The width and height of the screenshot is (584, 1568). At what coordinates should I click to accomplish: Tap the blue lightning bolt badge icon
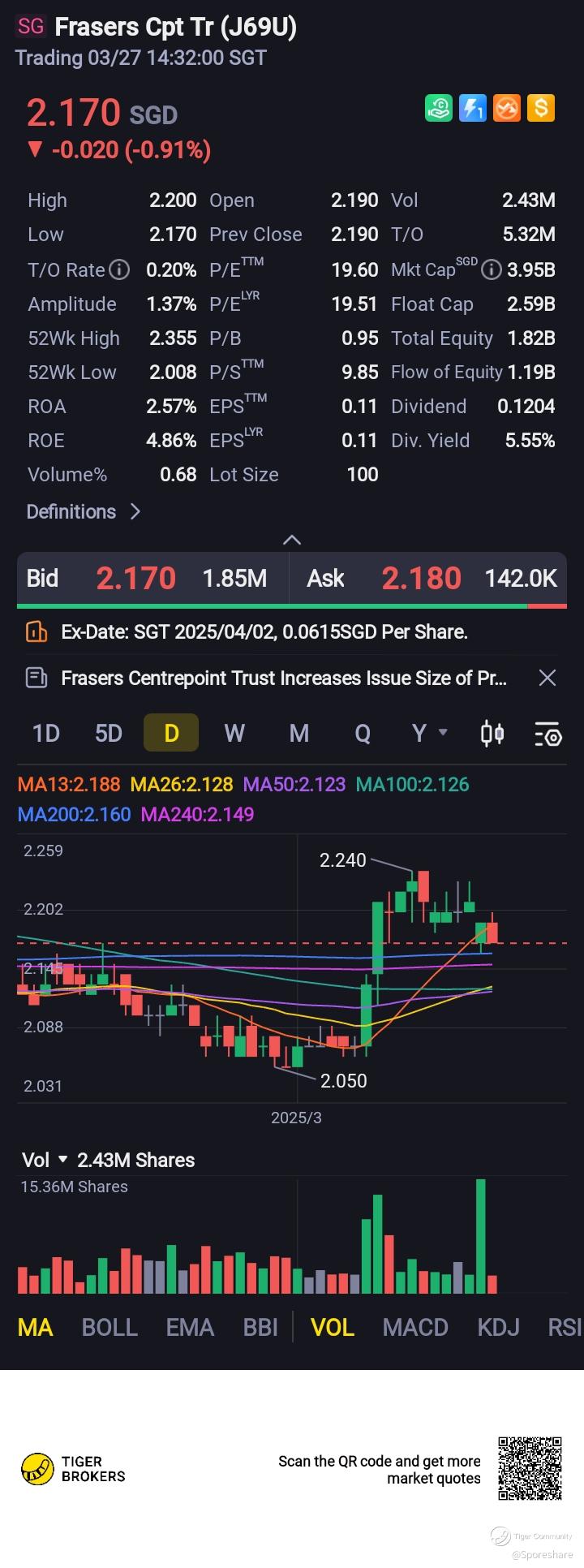click(473, 108)
